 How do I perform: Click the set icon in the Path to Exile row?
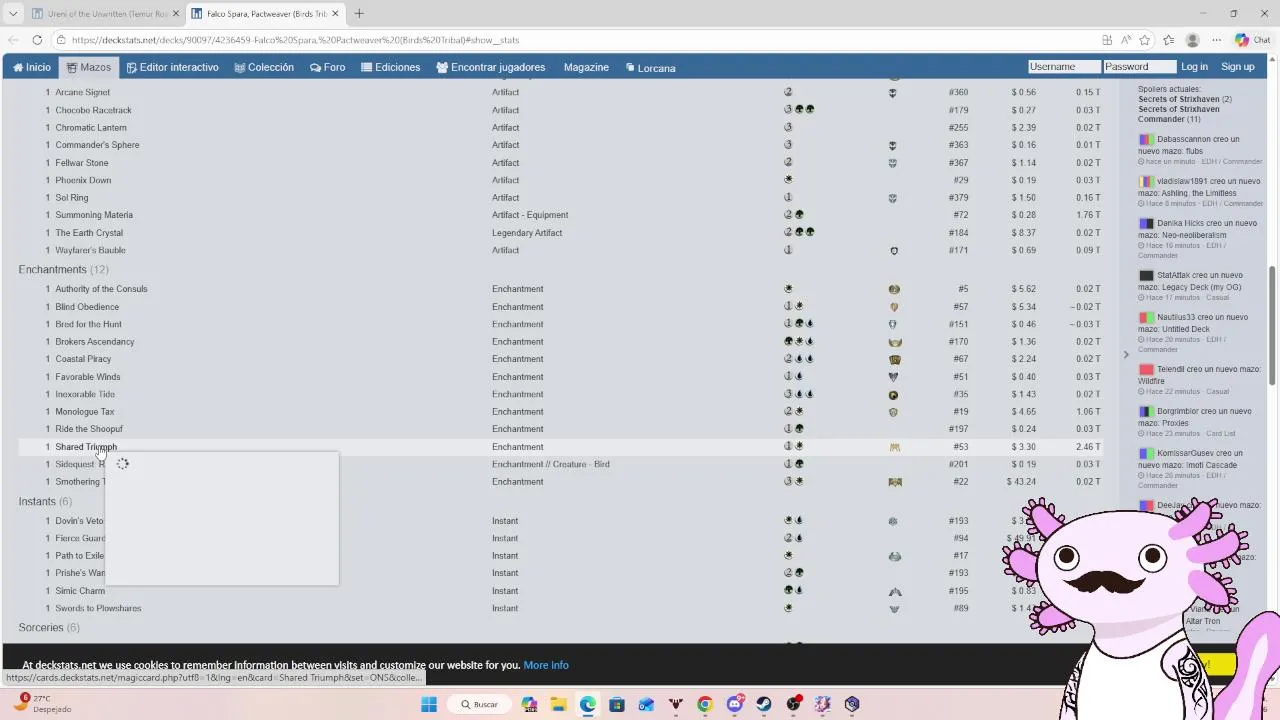point(894,556)
